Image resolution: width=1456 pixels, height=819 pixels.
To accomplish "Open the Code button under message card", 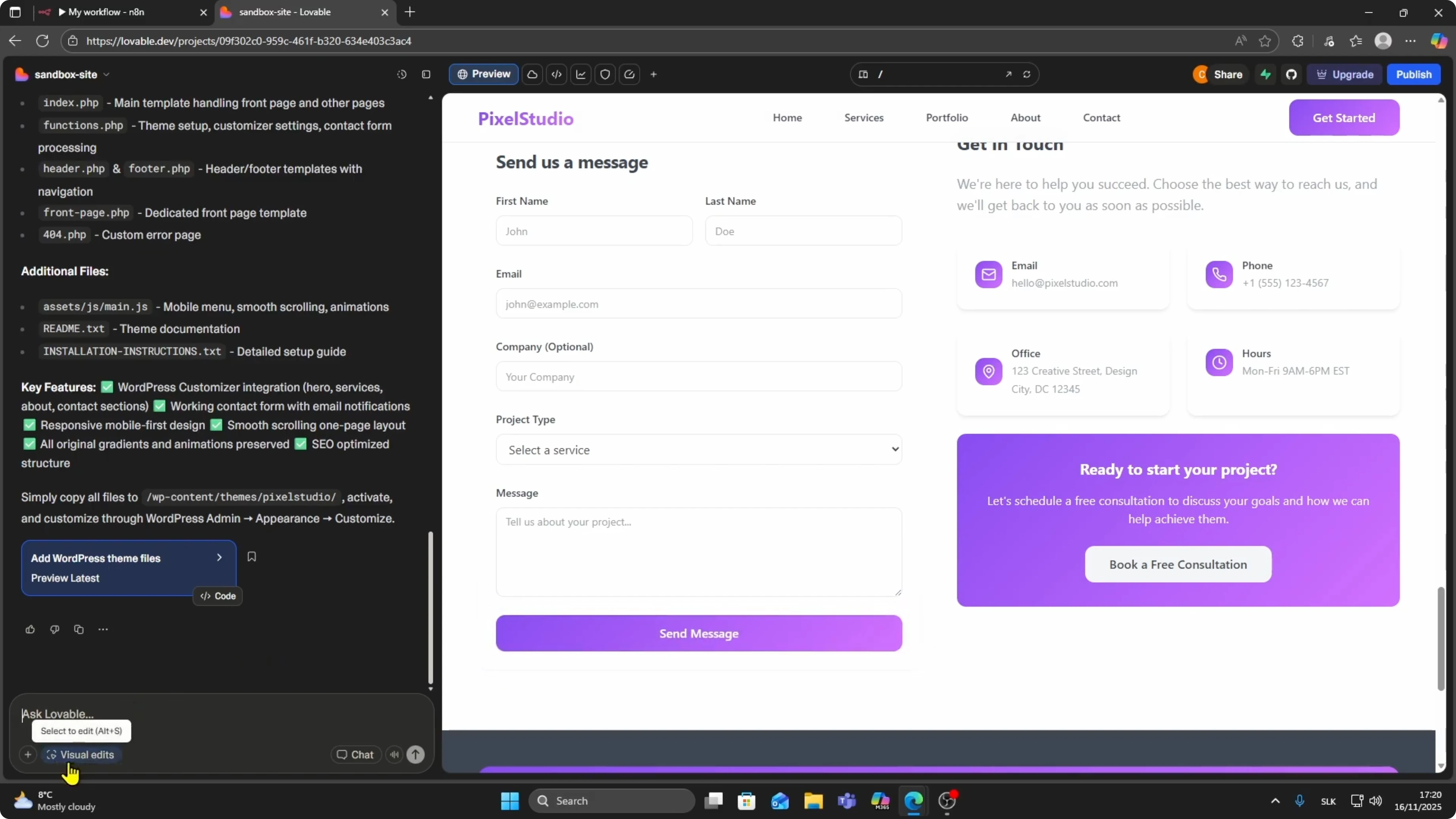I will 218,596.
